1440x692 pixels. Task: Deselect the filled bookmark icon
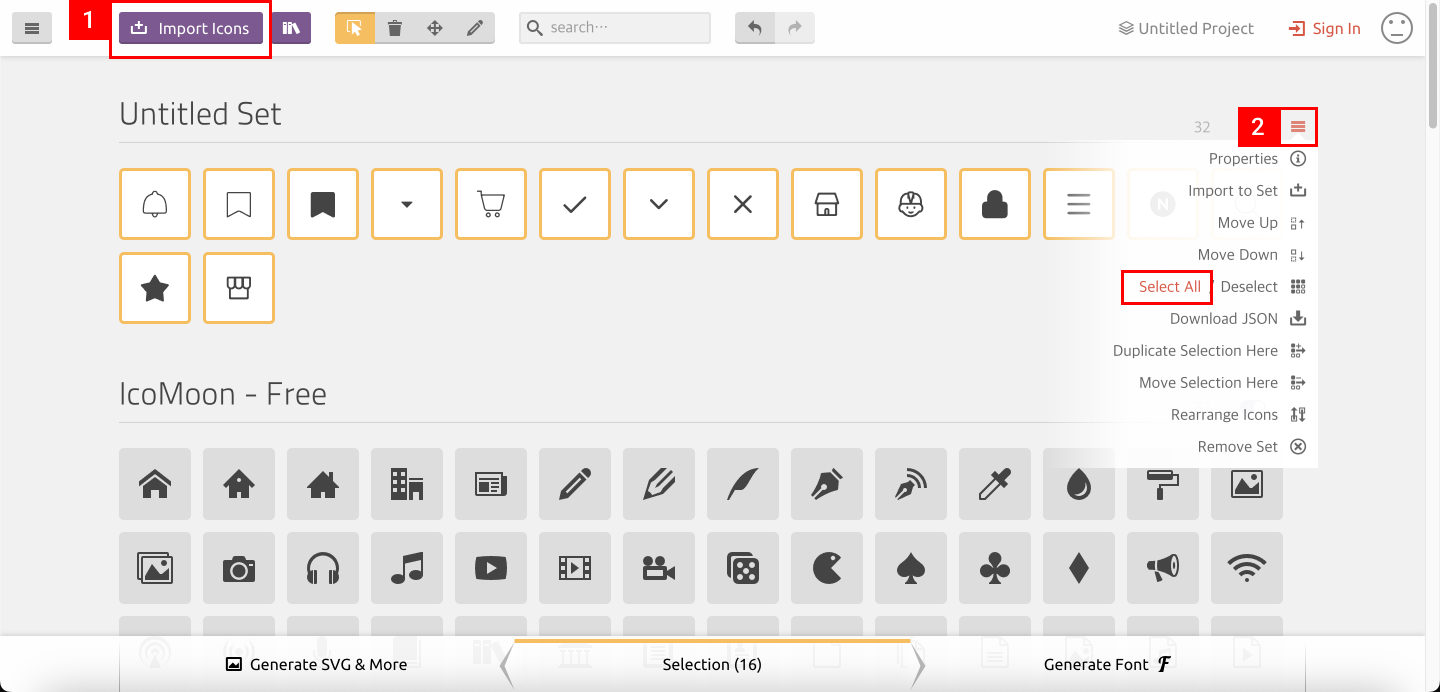(323, 204)
